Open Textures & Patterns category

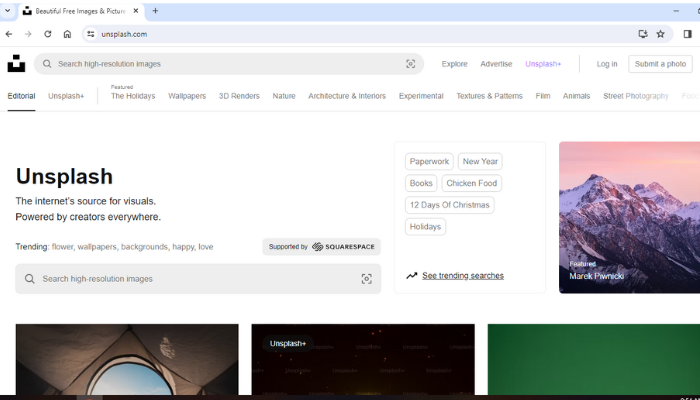(489, 96)
